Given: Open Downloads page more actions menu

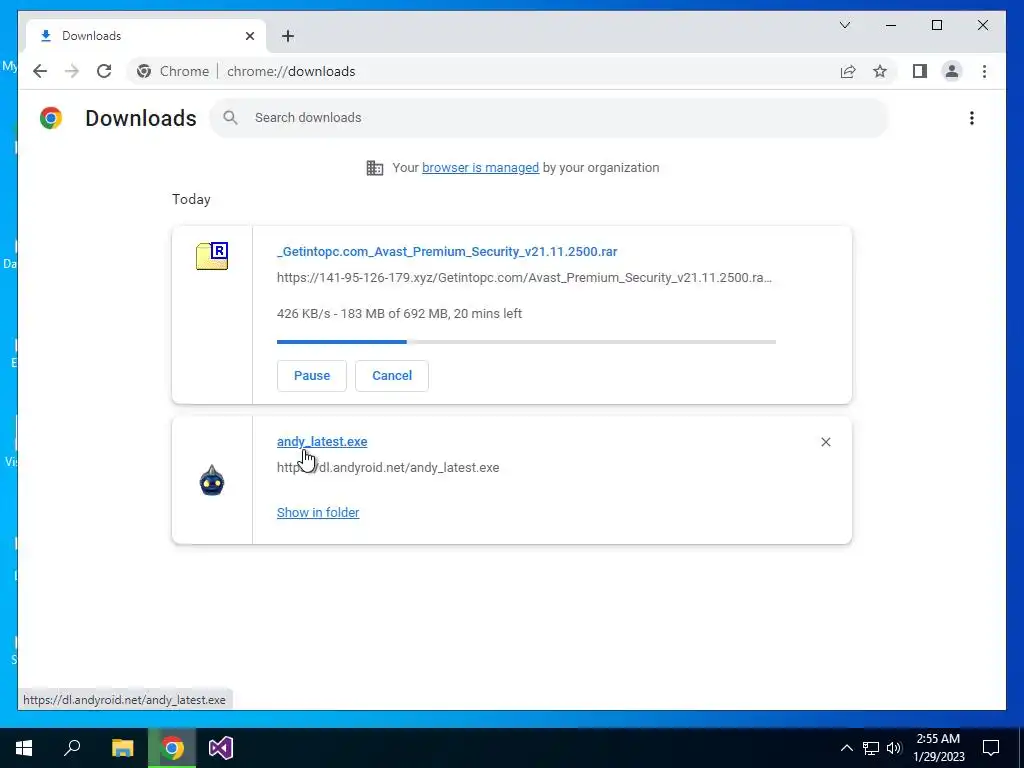Looking at the screenshot, I should (972, 118).
